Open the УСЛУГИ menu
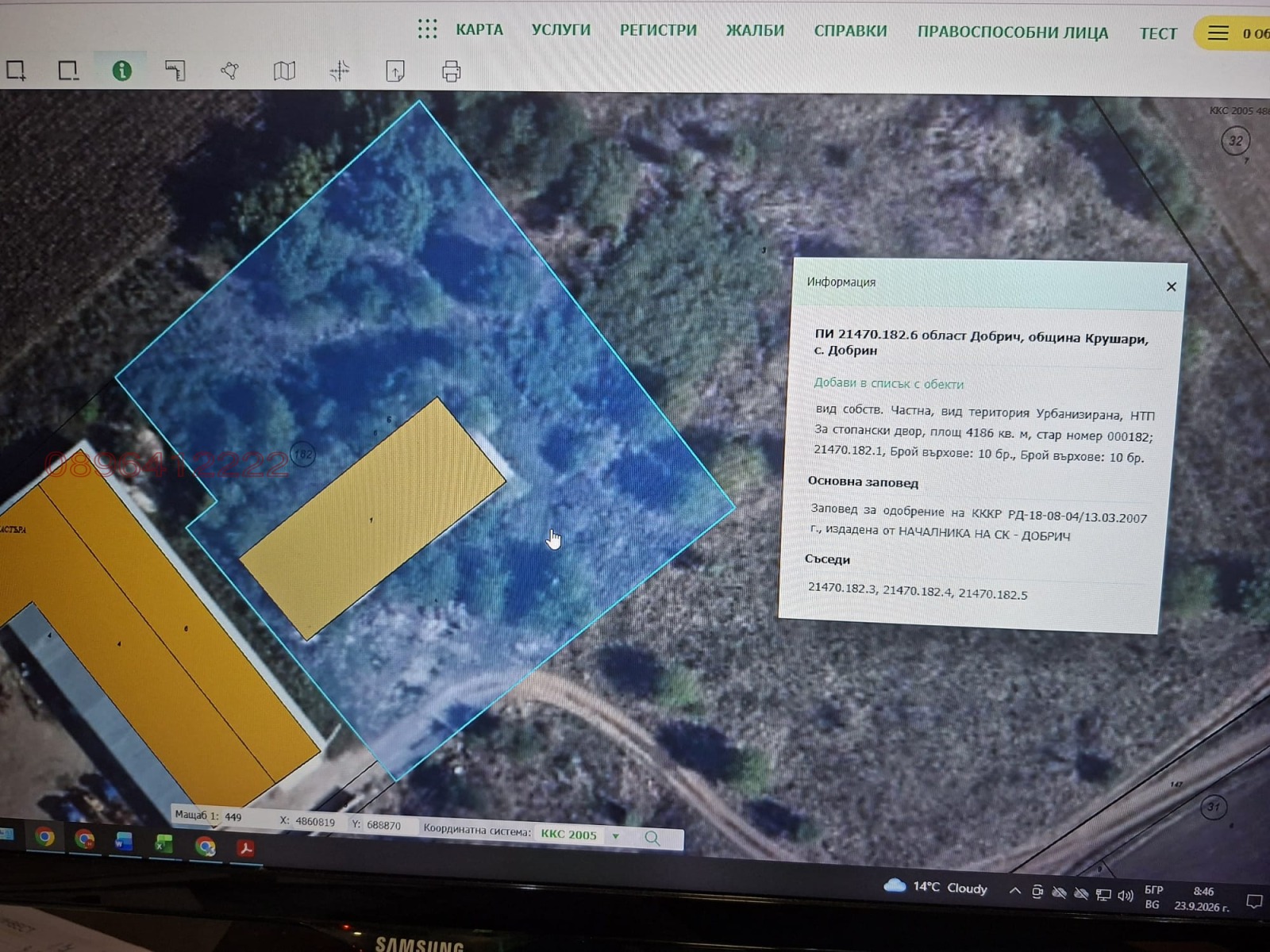This screenshot has width=1270, height=952. (561, 30)
